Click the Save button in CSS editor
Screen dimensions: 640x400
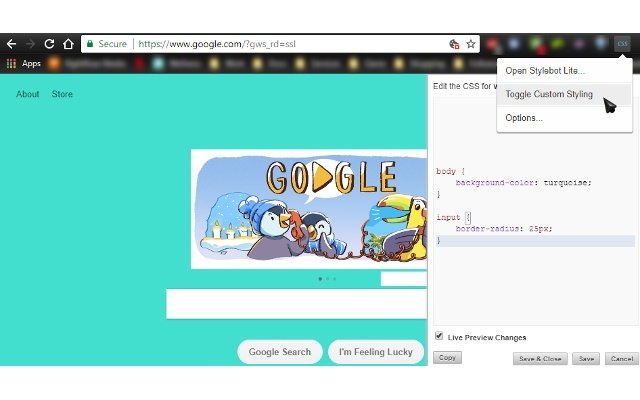coord(586,359)
